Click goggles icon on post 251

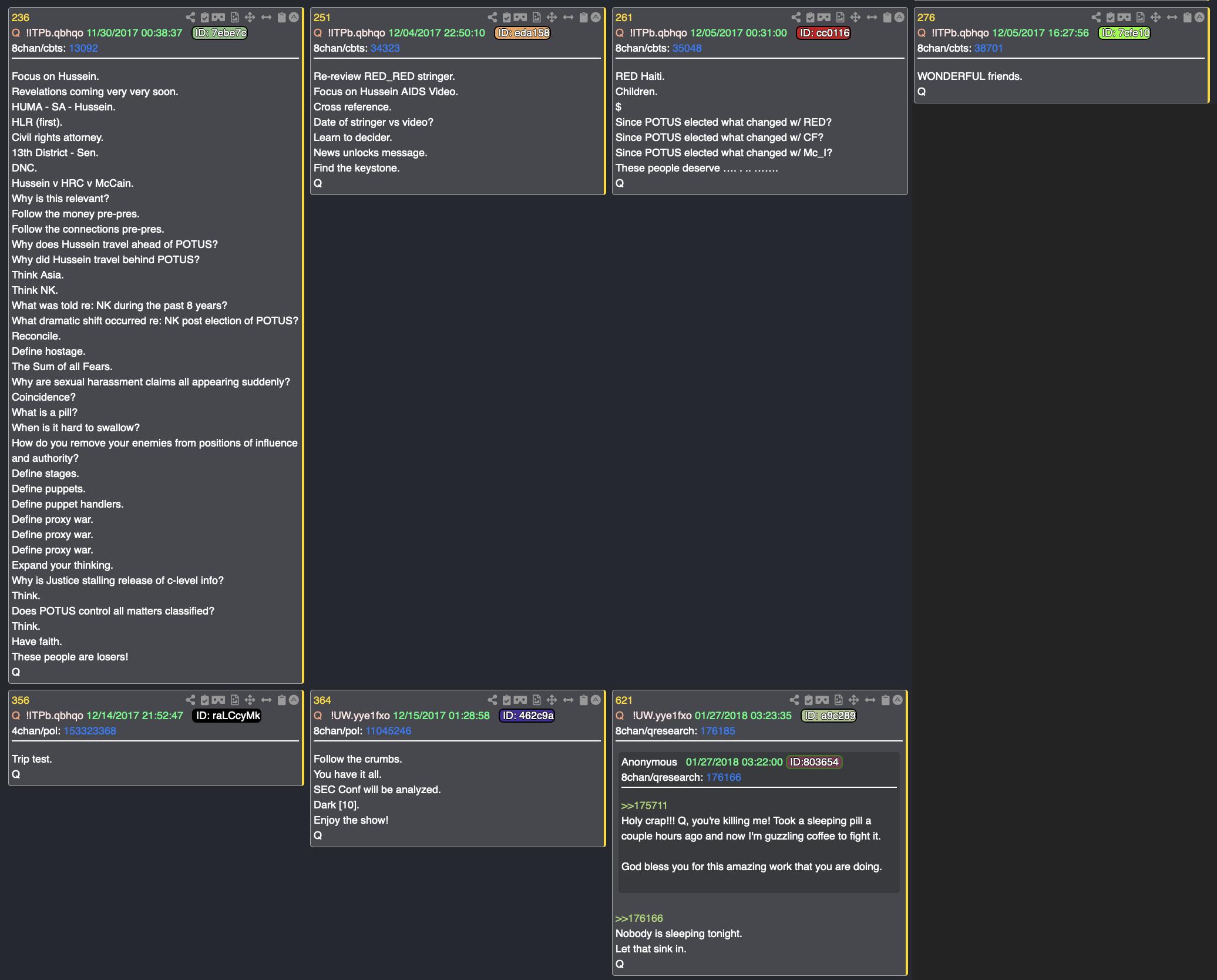(x=520, y=17)
